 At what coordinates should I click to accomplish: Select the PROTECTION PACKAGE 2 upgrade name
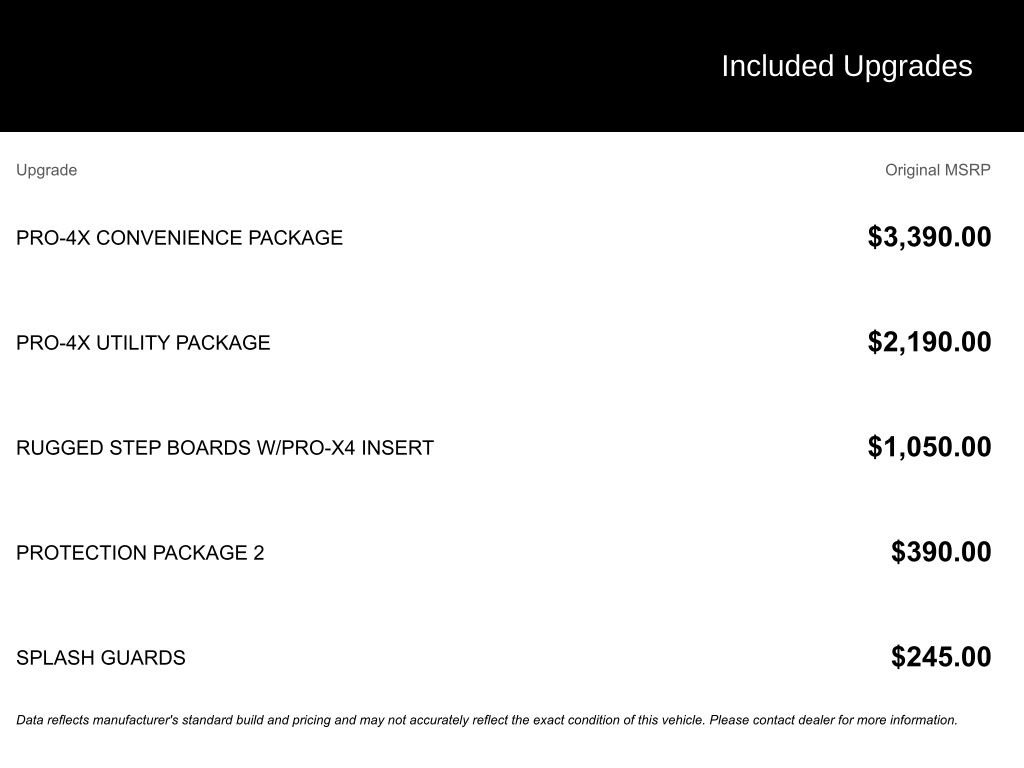[x=140, y=553]
